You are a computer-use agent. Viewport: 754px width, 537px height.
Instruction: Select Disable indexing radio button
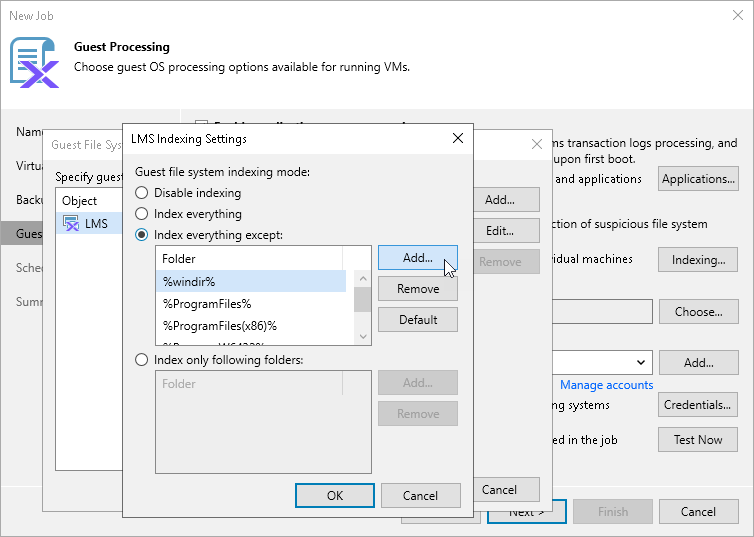point(142,193)
